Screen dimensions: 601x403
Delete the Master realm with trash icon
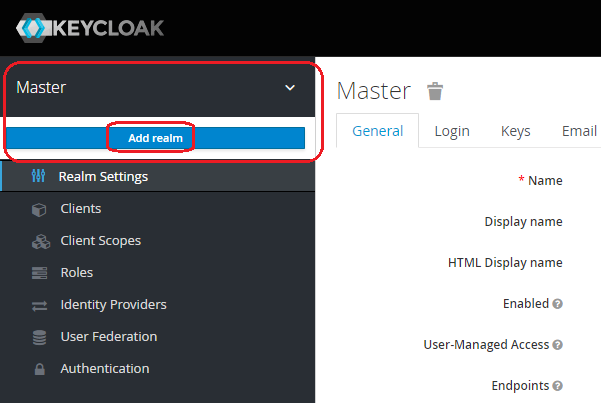pyautogui.click(x=435, y=91)
